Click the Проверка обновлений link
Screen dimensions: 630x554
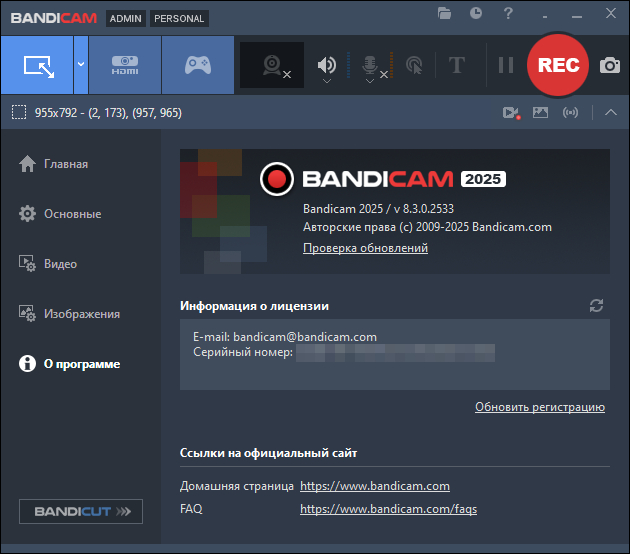click(365, 248)
